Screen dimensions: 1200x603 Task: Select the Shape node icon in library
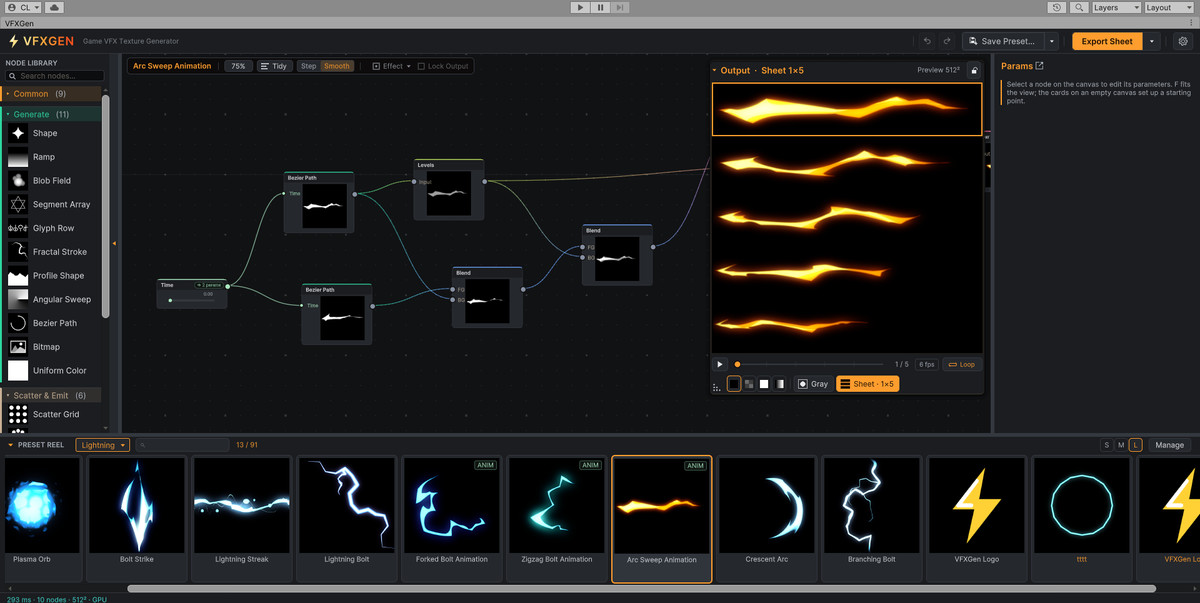pos(18,133)
